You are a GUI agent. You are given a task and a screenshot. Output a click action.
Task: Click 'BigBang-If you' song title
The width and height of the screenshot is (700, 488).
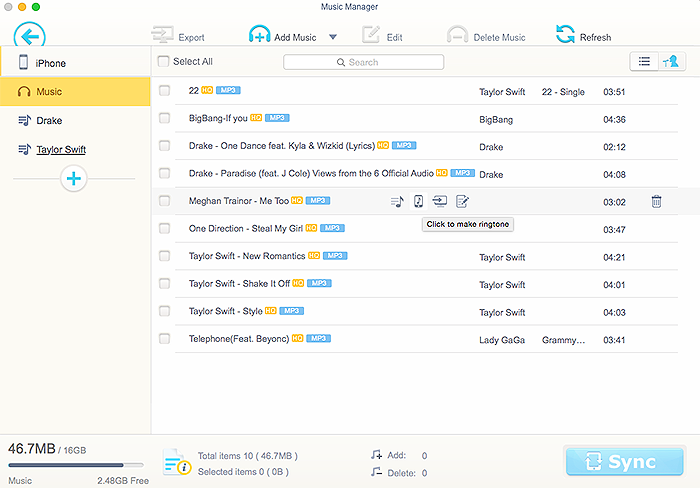pyautogui.click(x=218, y=118)
